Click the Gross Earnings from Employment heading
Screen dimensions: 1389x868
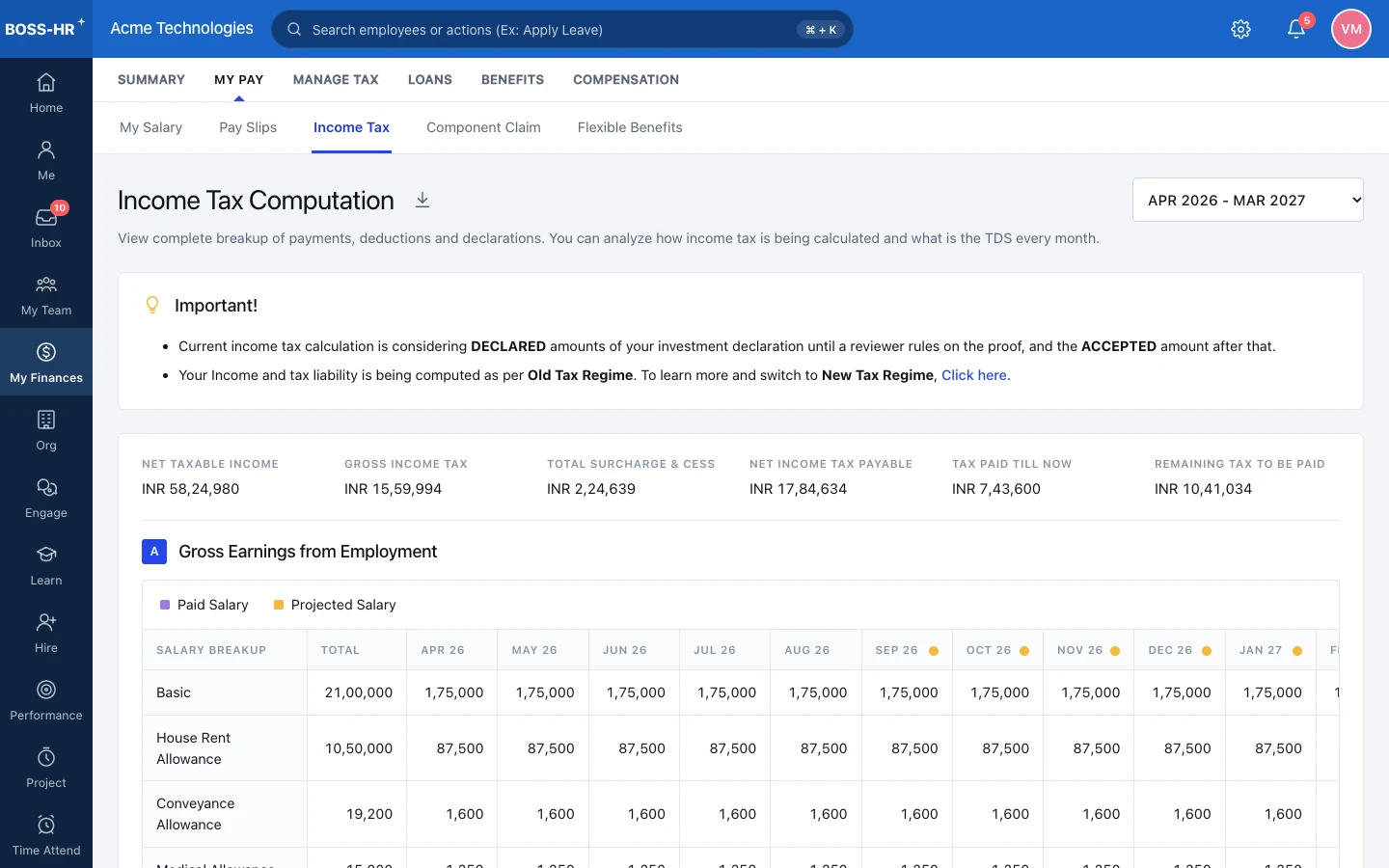pyautogui.click(x=308, y=552)
